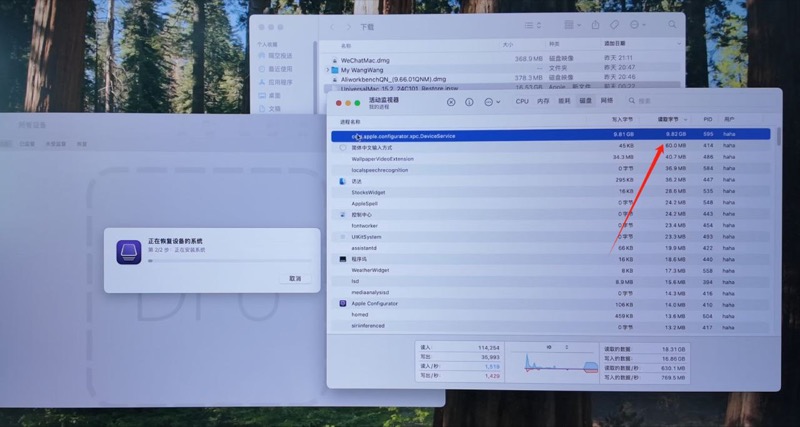
Task: Open the more options dropdown in Activity Monitor
Action: (490, 101)
